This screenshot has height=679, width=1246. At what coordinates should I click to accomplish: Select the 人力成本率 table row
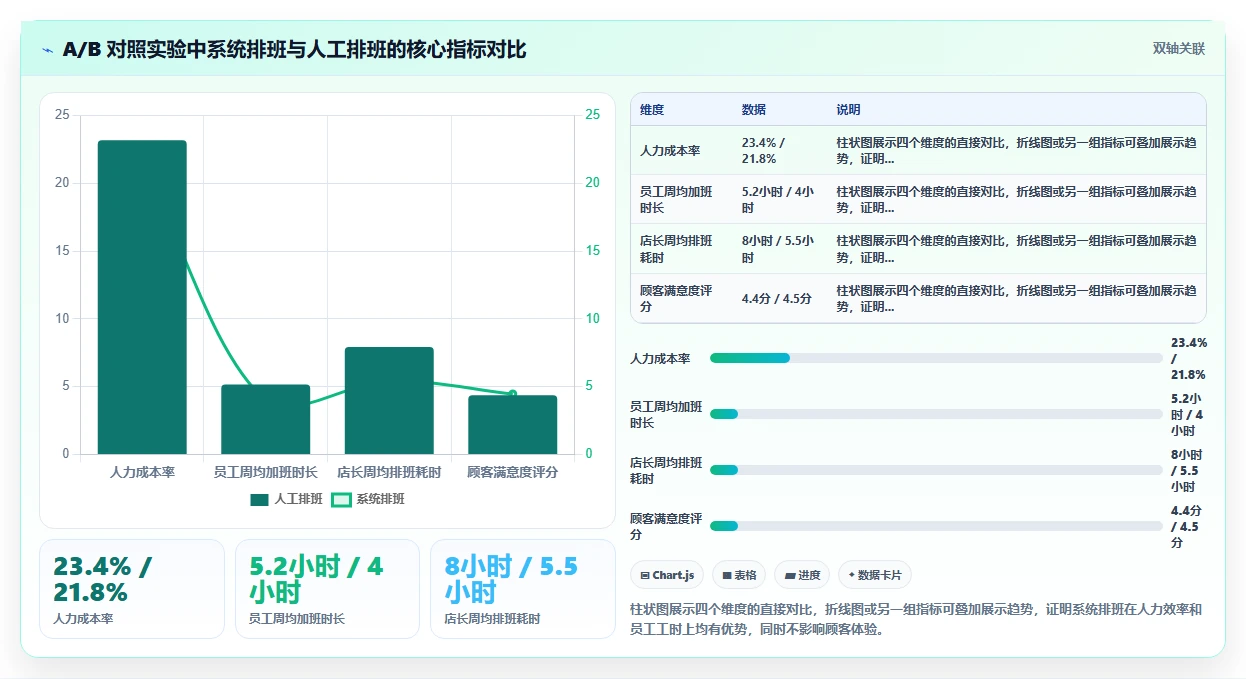point(918,150)
